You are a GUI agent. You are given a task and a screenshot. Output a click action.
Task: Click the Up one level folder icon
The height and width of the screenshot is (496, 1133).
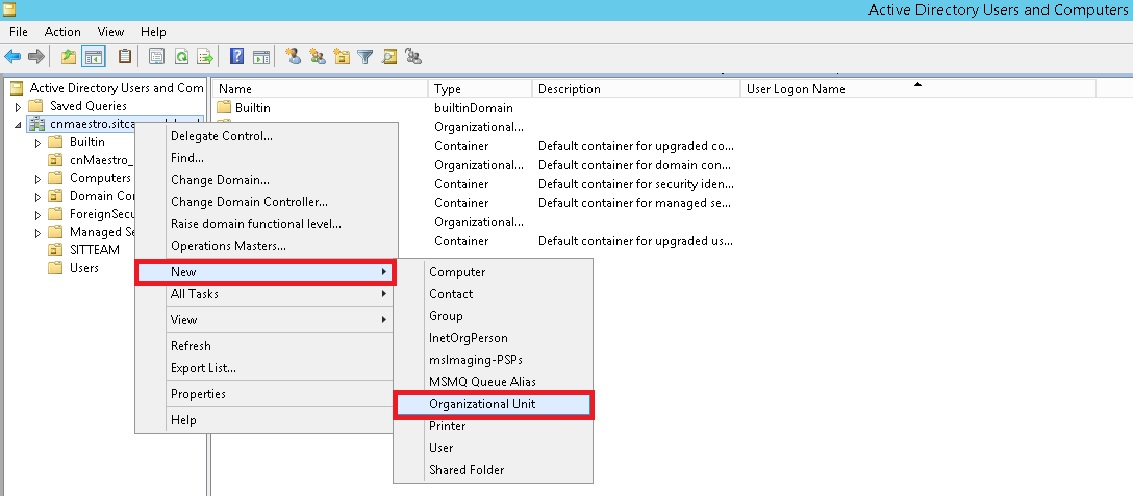click(x=68, y=57)
